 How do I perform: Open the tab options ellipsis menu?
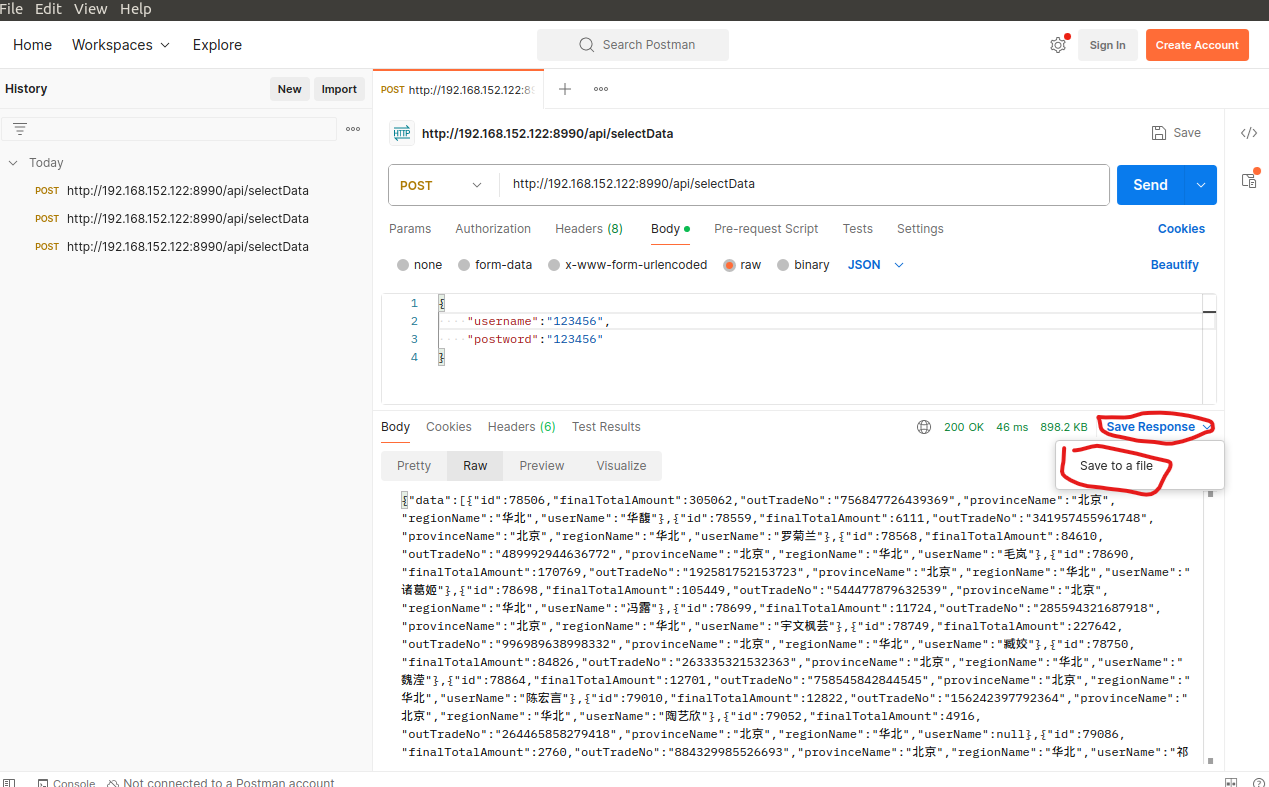pyautogui.click(x=601, y=89)
